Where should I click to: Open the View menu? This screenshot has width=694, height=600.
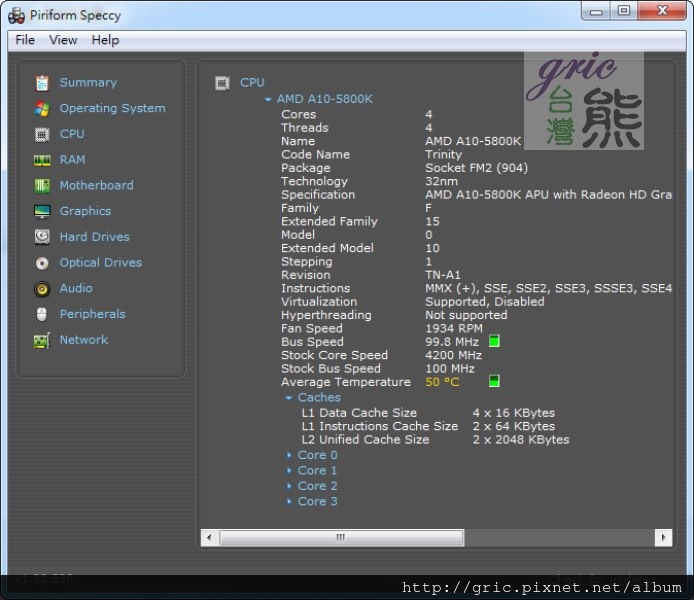[63, 40]
